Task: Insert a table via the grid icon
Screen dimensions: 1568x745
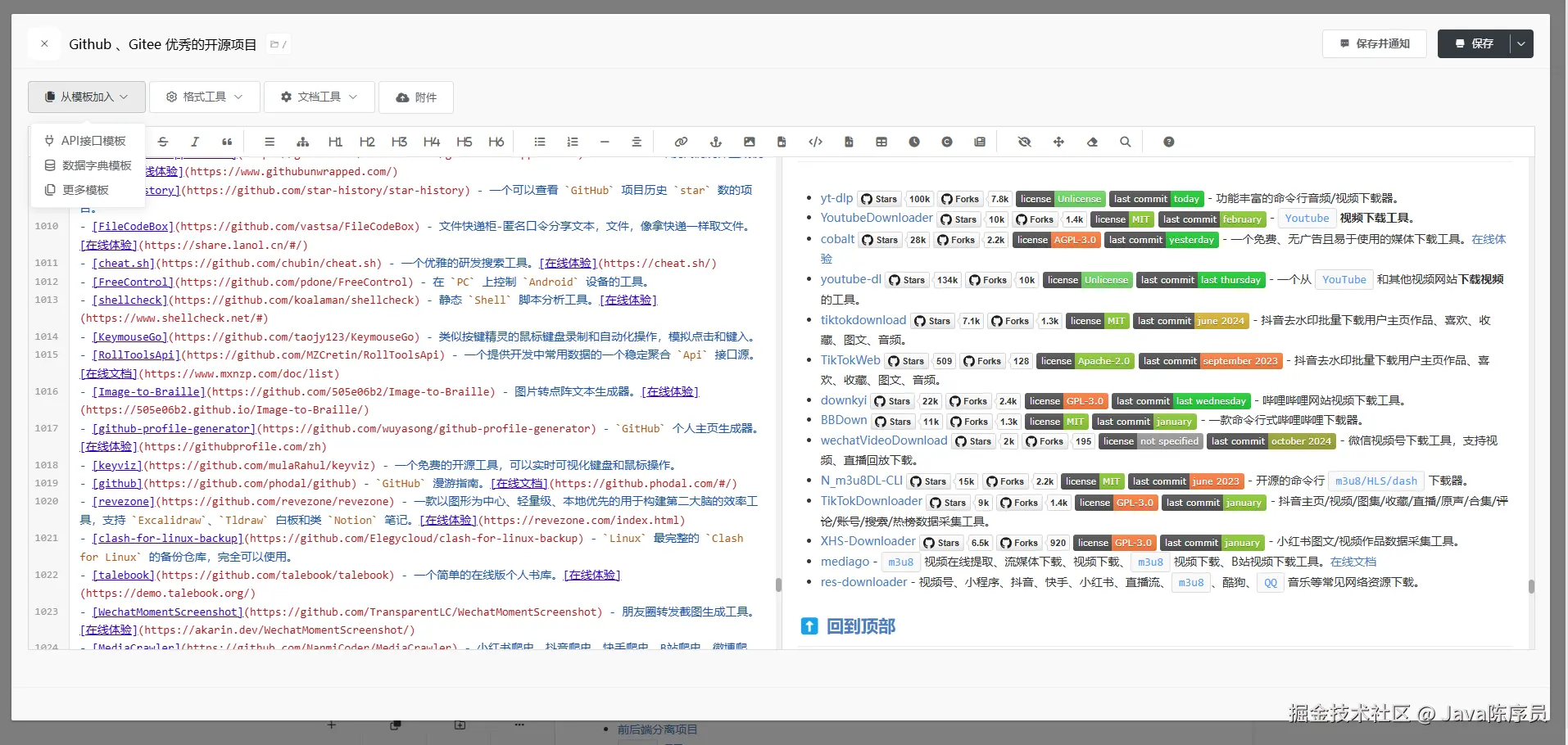Action: [881, 142]
